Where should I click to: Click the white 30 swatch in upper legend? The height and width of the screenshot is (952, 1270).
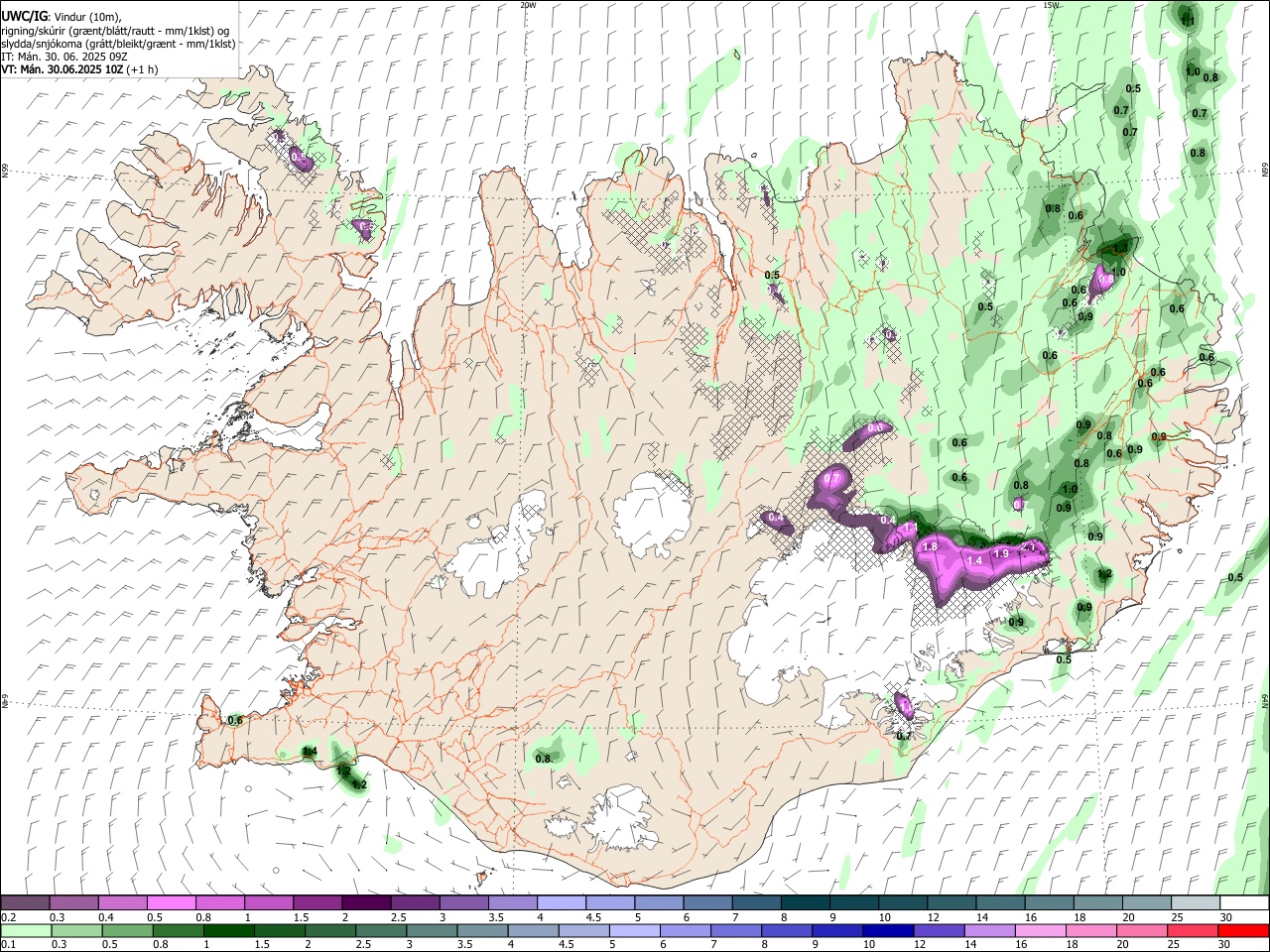pos(1244,902)
